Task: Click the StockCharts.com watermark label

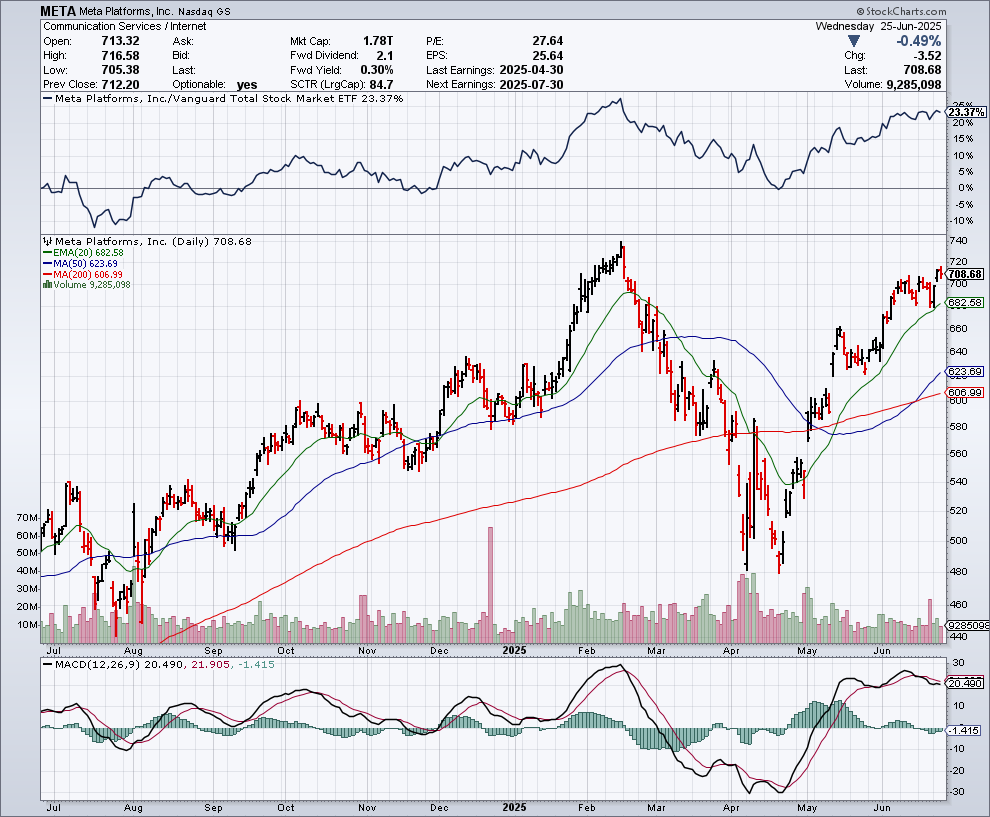Action: 902,11
